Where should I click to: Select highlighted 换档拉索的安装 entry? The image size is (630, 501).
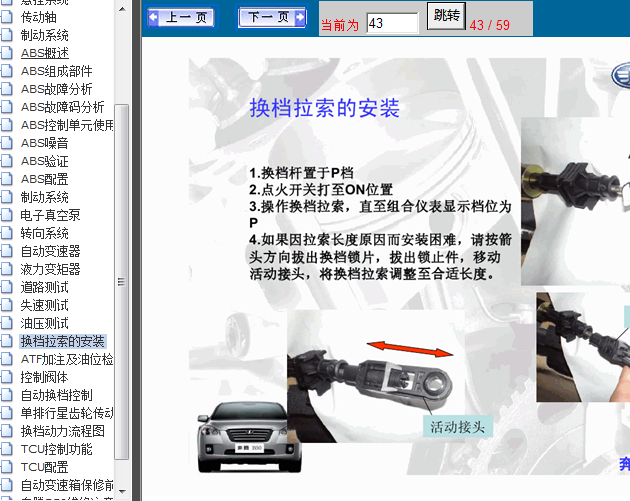[x=63, y=341]
